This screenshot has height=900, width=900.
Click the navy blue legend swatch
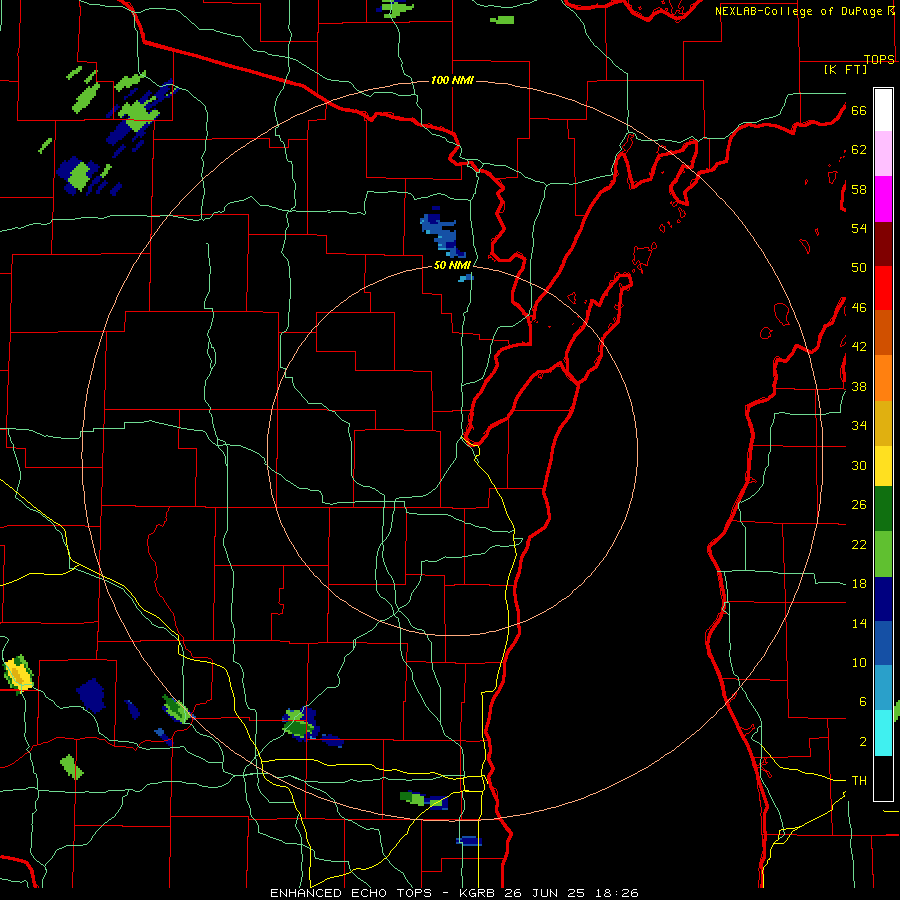(883, 599)
